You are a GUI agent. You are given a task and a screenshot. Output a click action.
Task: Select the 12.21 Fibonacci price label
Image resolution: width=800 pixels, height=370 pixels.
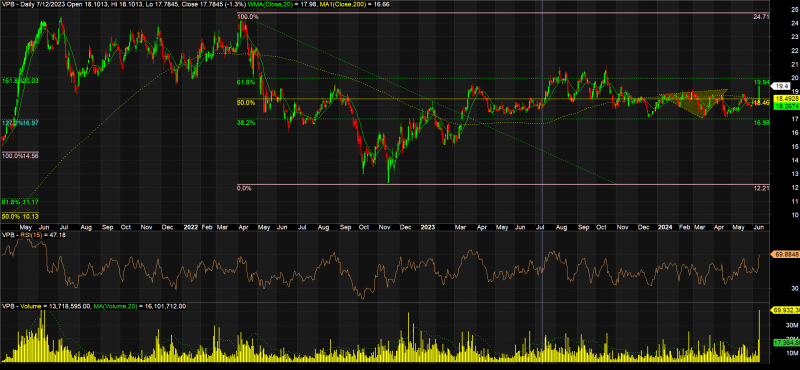(761, 188)
